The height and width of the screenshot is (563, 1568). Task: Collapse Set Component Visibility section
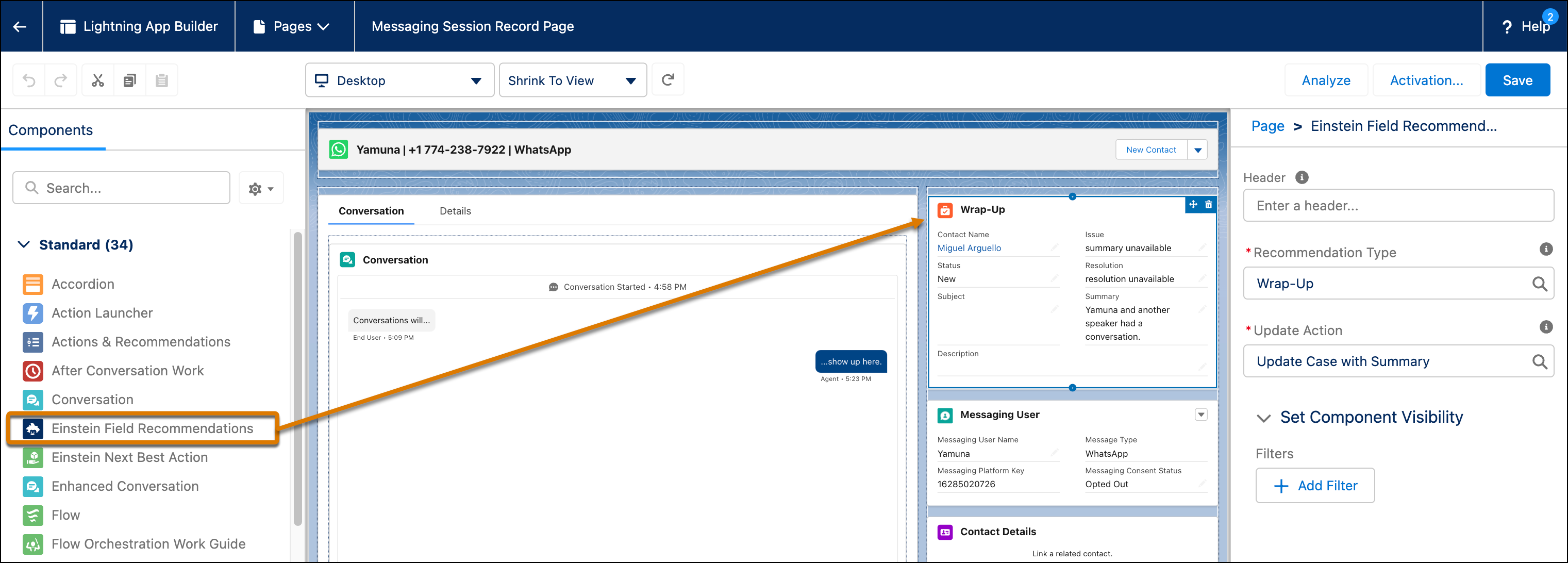tap(1264, 418)
